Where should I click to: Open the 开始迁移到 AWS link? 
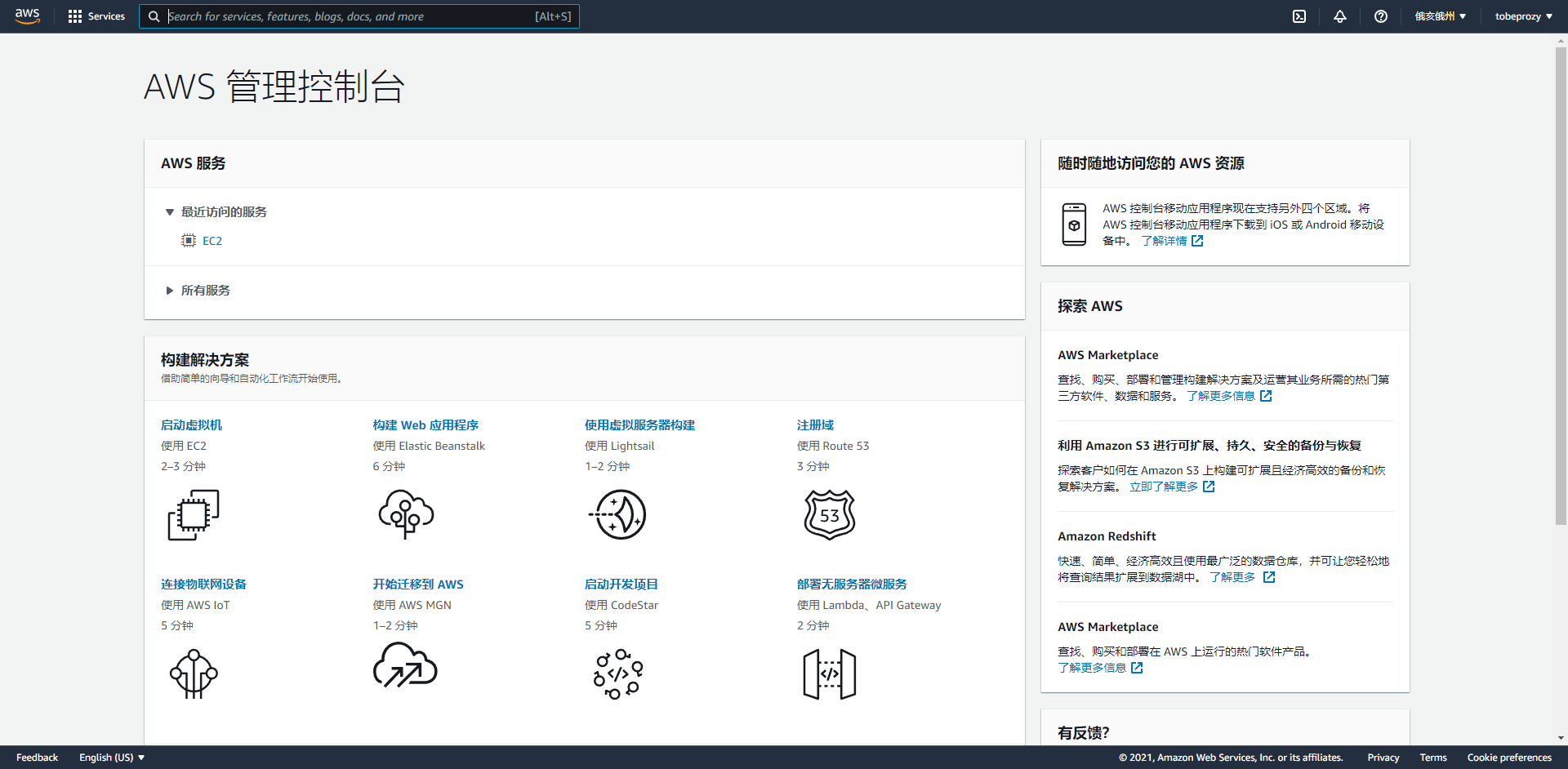(418, 585)
